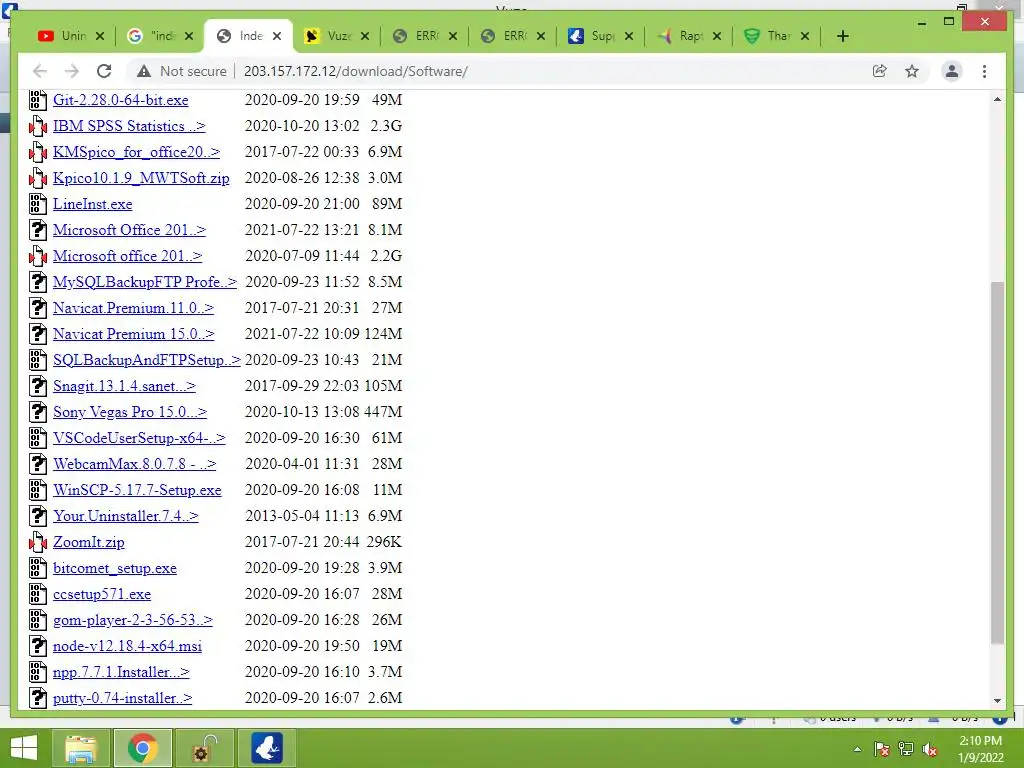
Task: Click binary icon beside WinSCP-5.17.7-Setup.exe
Action: click(38, 490)
